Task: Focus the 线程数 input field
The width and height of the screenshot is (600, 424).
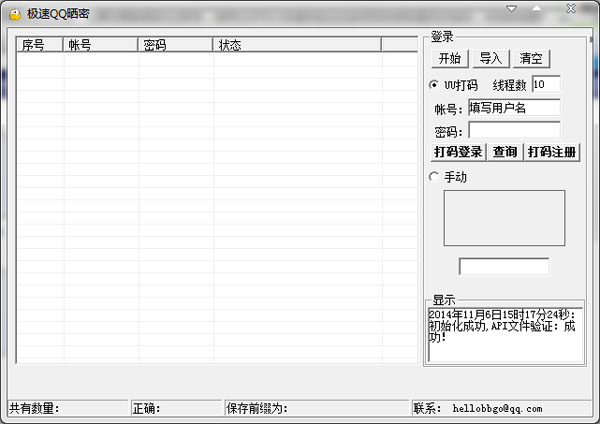Action: 546,85
